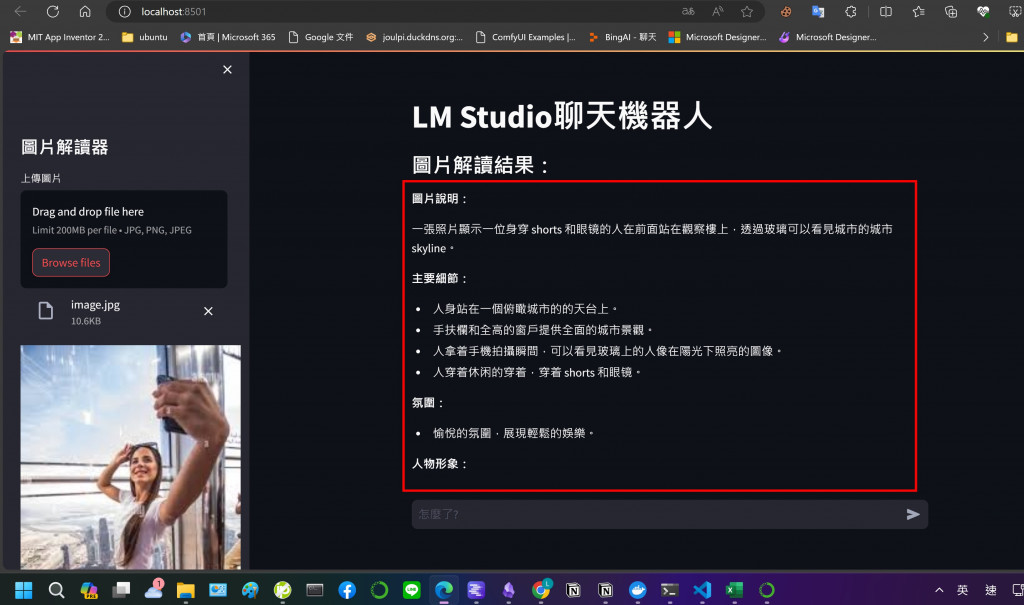Click the 氛圍 section label

pyautogui.click(x=428, y=403)
